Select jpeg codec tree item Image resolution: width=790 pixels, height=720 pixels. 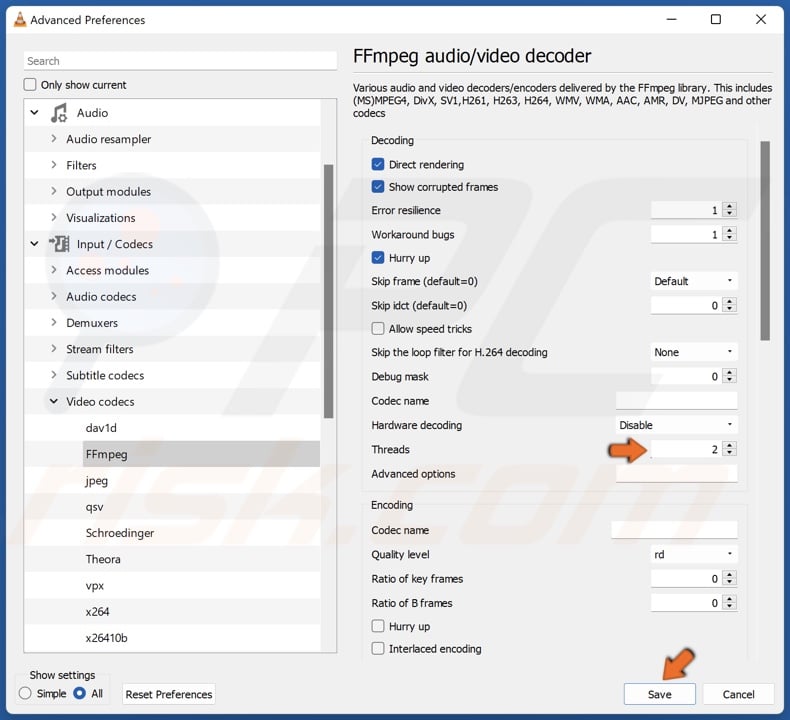click(96, 481)
